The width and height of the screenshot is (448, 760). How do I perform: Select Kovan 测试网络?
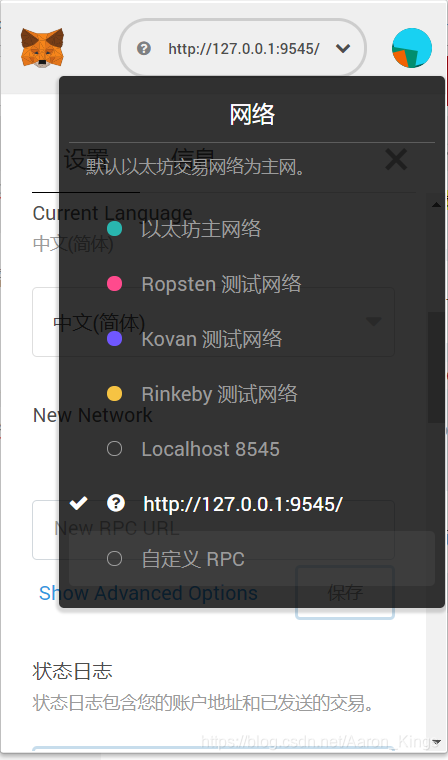click(252, 339)
